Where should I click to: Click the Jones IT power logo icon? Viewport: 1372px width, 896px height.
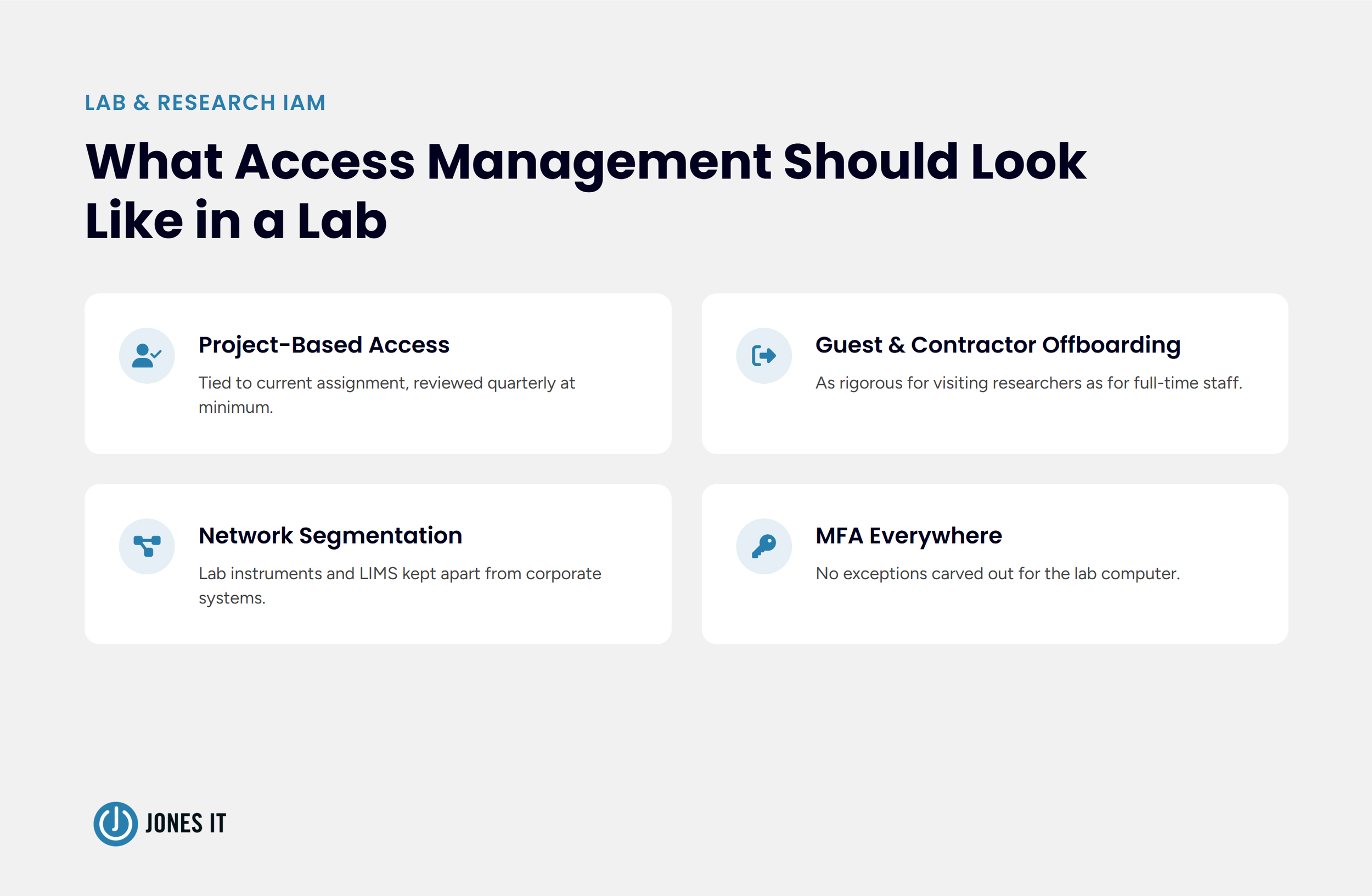116,824
